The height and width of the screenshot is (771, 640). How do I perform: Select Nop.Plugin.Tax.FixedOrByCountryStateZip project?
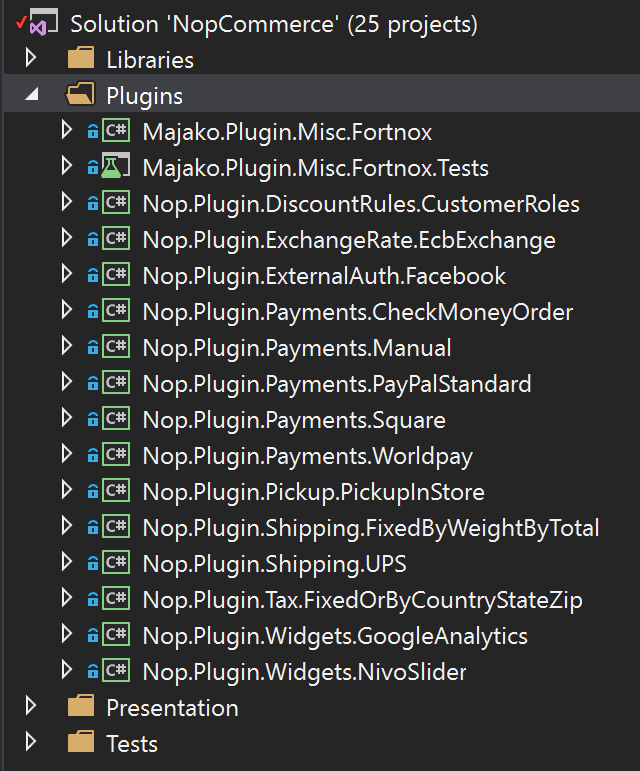pos(362,599)
